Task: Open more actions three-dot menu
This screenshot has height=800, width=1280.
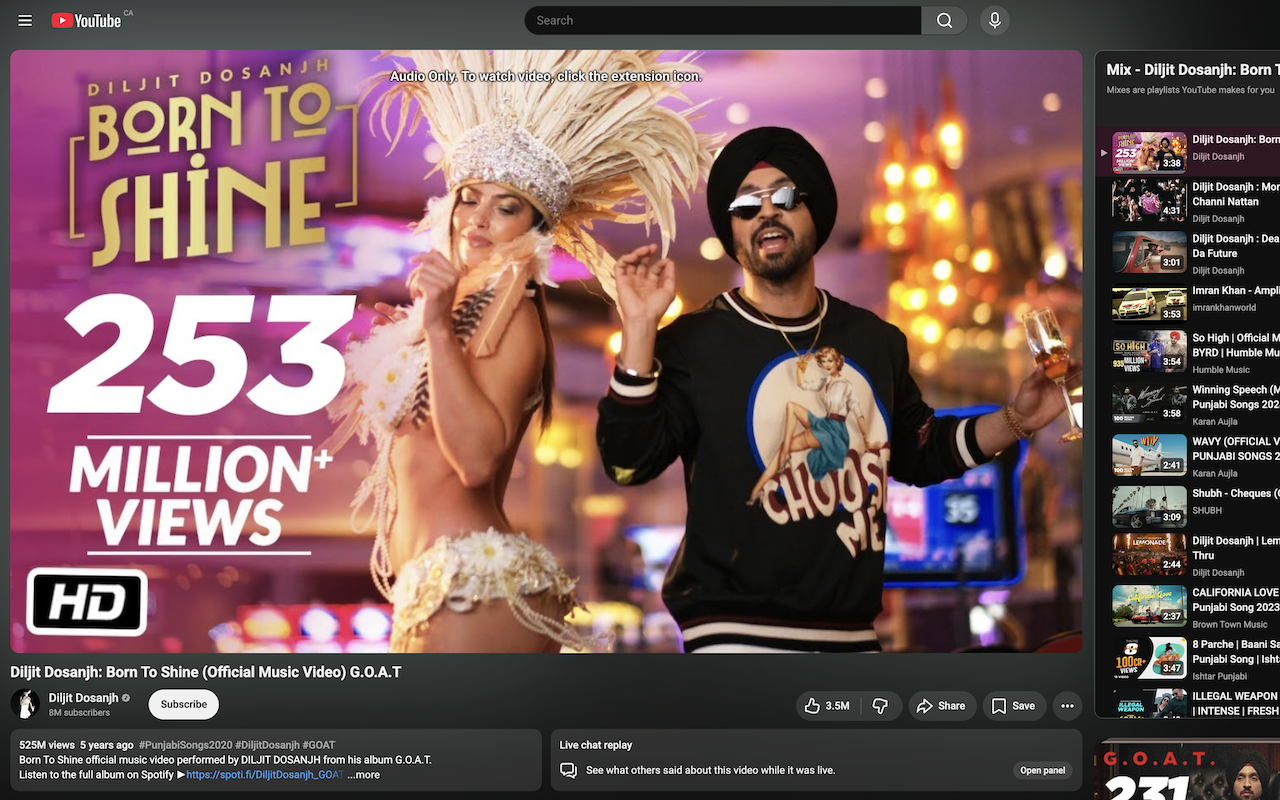Action: 1067,706
